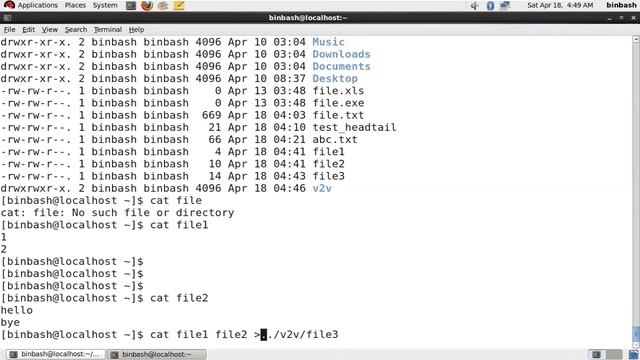Click the './v2v/file3' path on command line

(302, 335)
